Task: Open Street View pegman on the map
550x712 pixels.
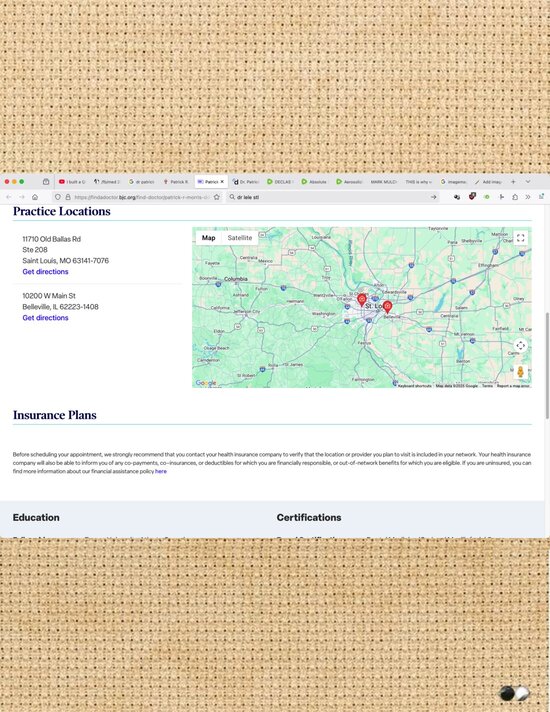Action: [x=520, y=372]
